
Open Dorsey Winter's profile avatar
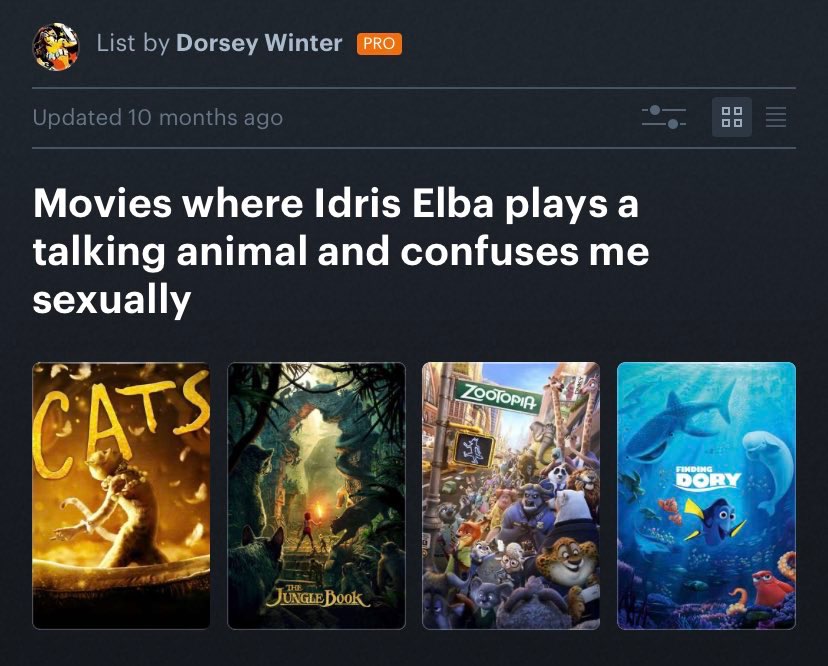[x=56, y=46]
